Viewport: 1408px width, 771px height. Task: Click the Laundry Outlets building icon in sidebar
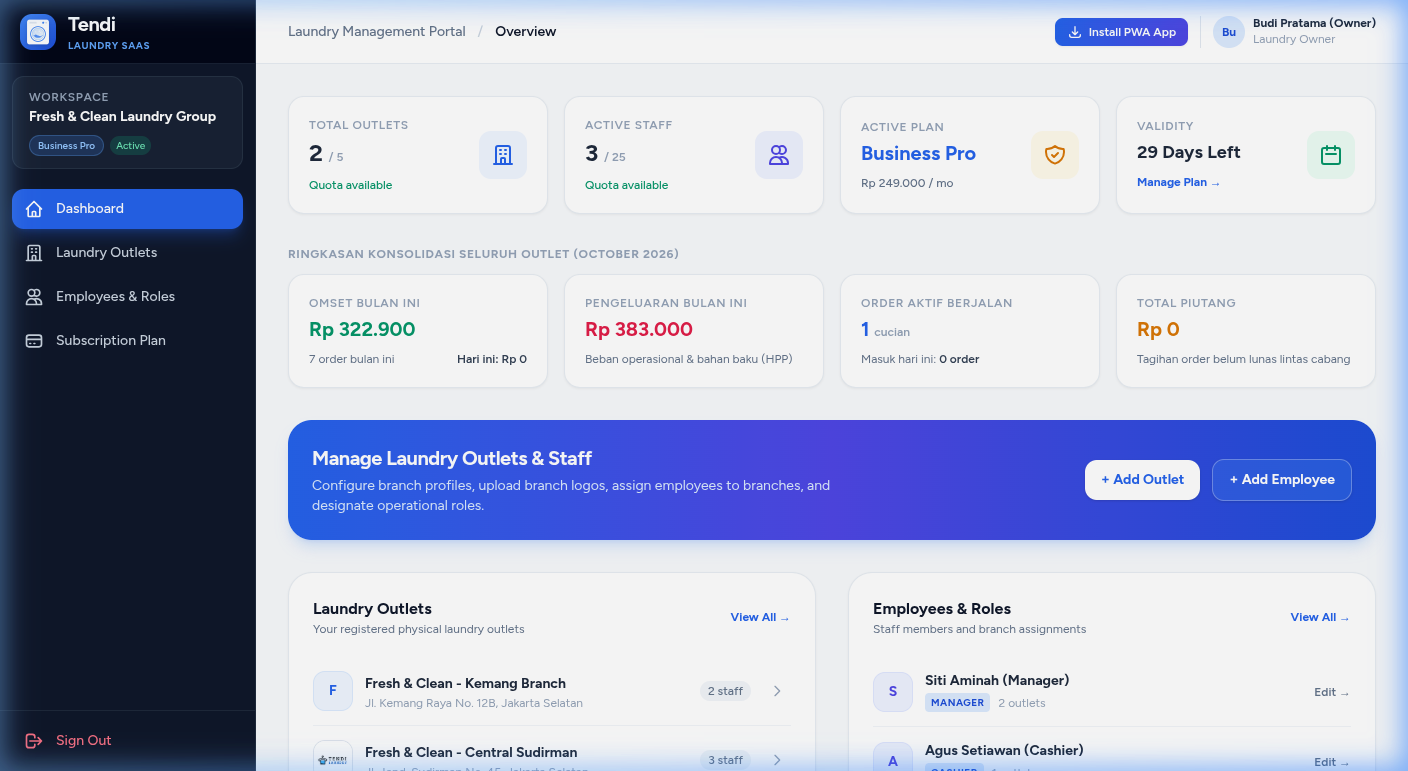[x=34, y=253]
